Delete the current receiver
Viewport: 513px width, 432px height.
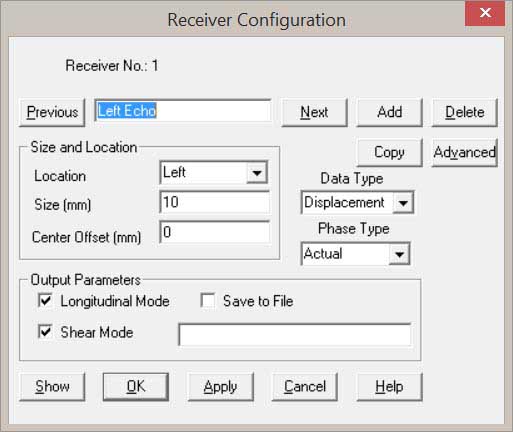pos(465,112)
